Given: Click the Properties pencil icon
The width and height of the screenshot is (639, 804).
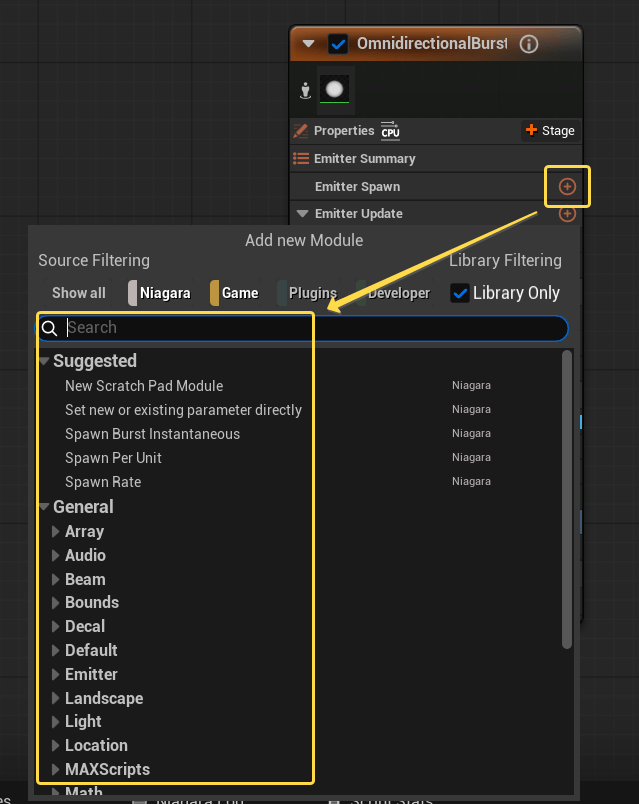Looking at the screenshot, I should point(301,131).
